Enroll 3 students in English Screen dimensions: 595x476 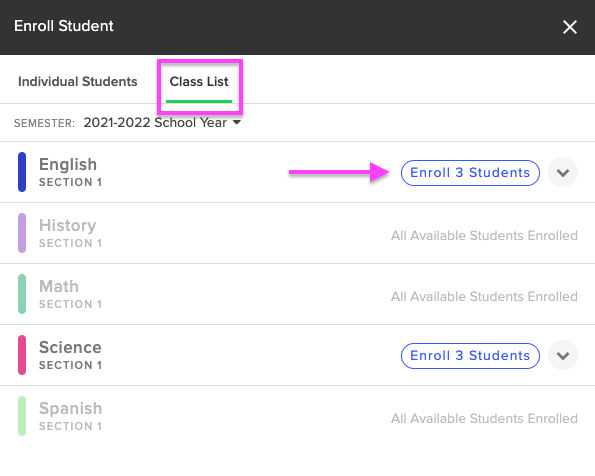[x=470, y=173]
